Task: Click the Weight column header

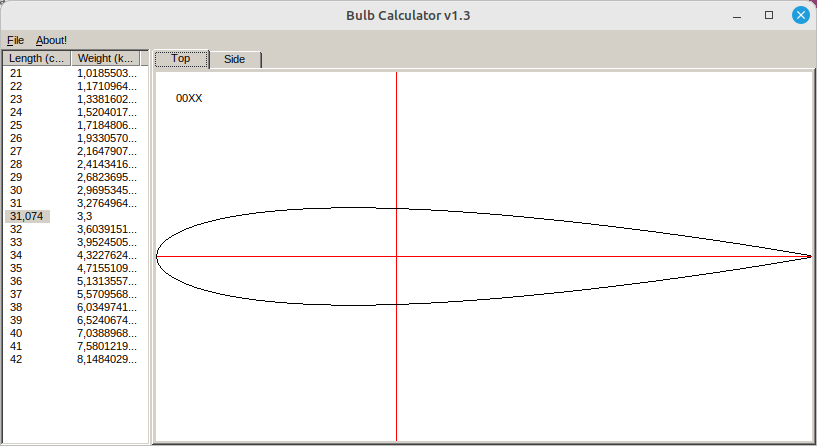Action: [x=110, y=58]
